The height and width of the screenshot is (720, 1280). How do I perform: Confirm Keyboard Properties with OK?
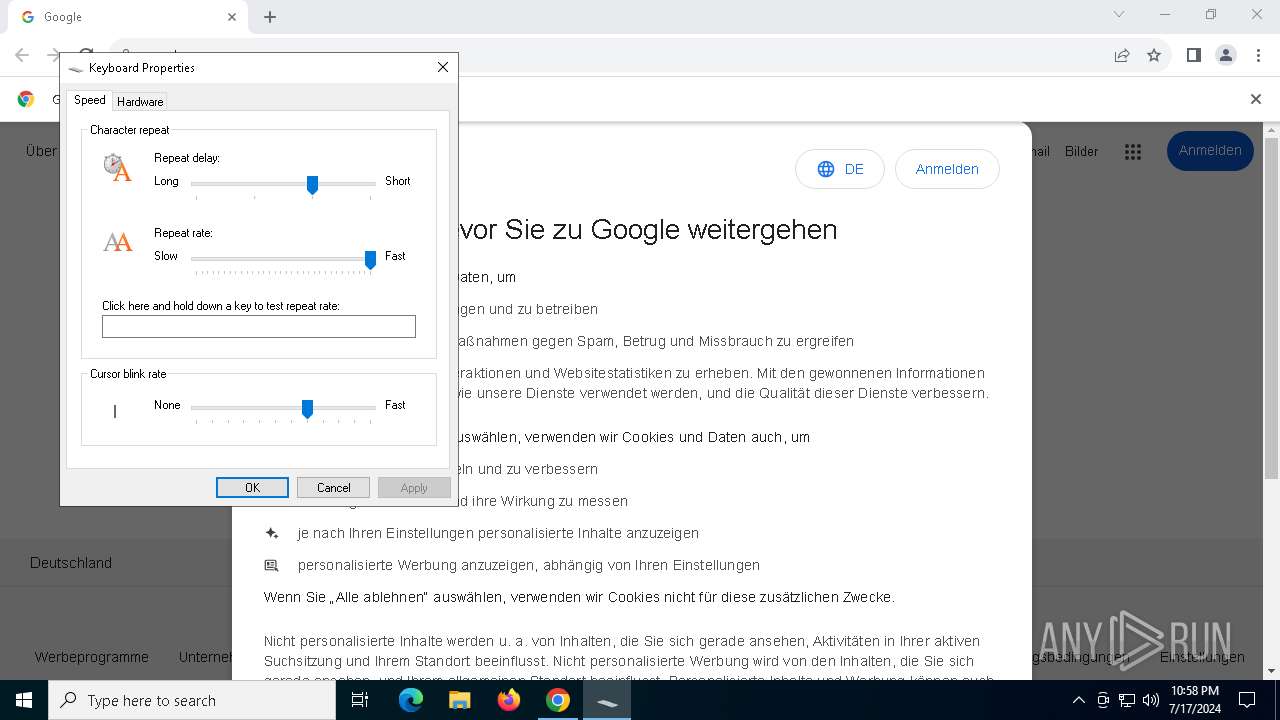pyautogui.click(x=252, y=488)
